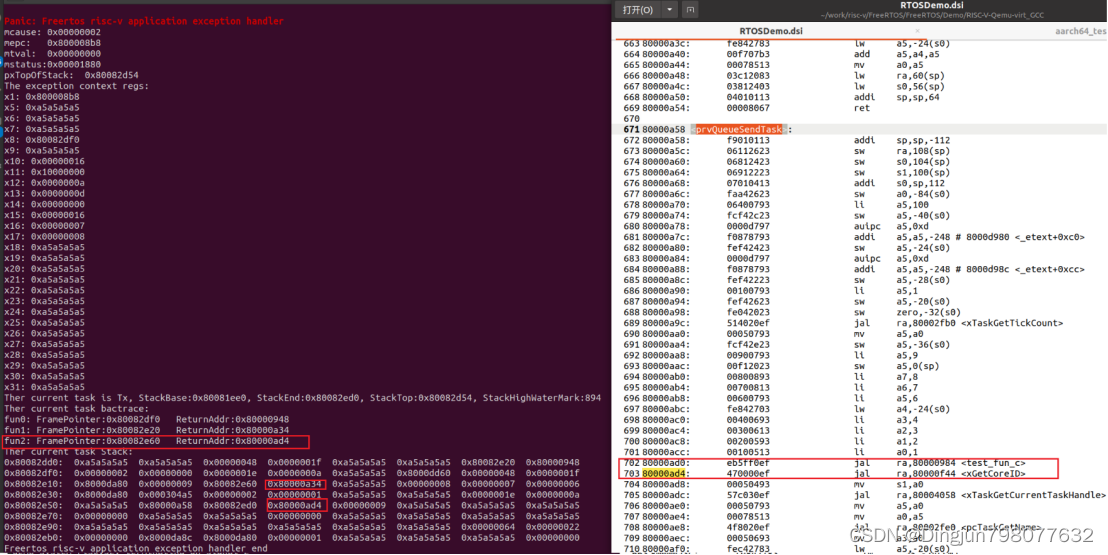Click stack dump row address 0x80082e30:
This screenshot has height=555, width=1108.
click(x=33, y=495)
